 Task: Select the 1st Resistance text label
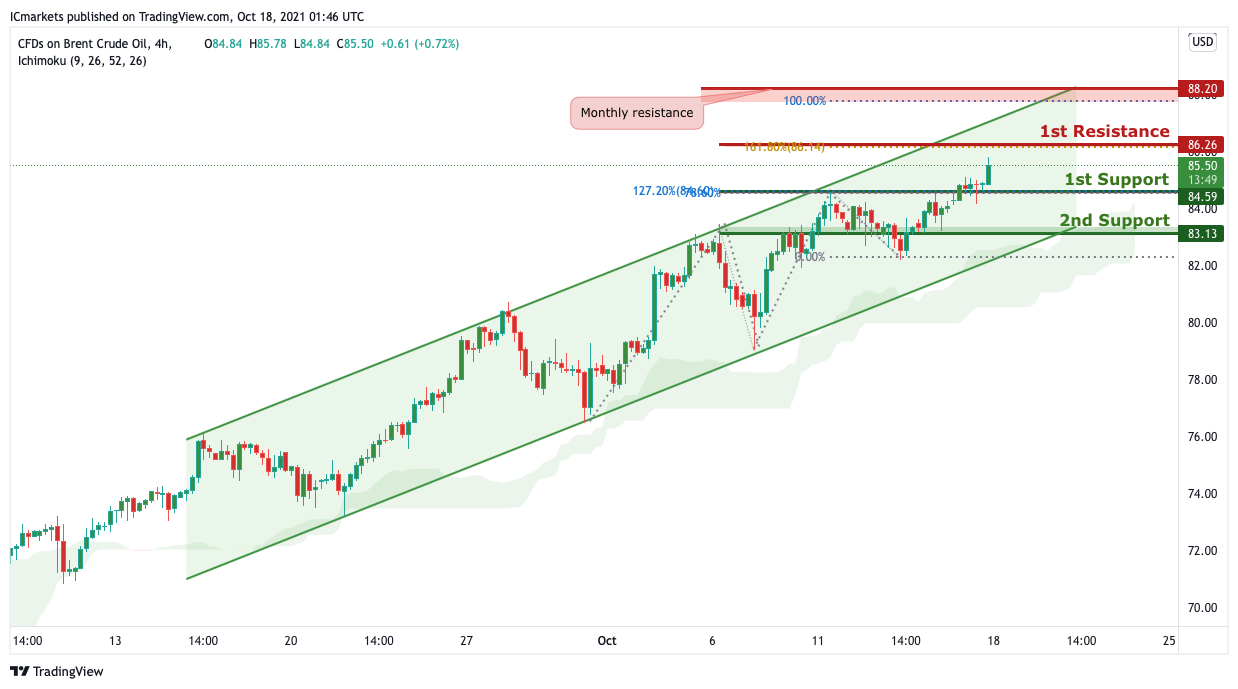pyautogui.click(x=1104, y=131)
